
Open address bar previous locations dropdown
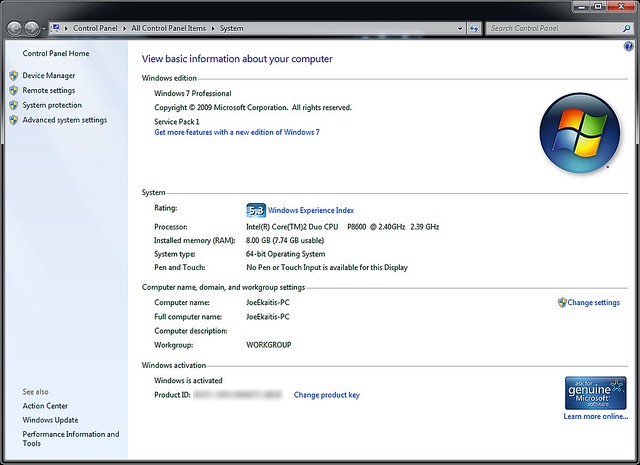click(x=460, y=29)
